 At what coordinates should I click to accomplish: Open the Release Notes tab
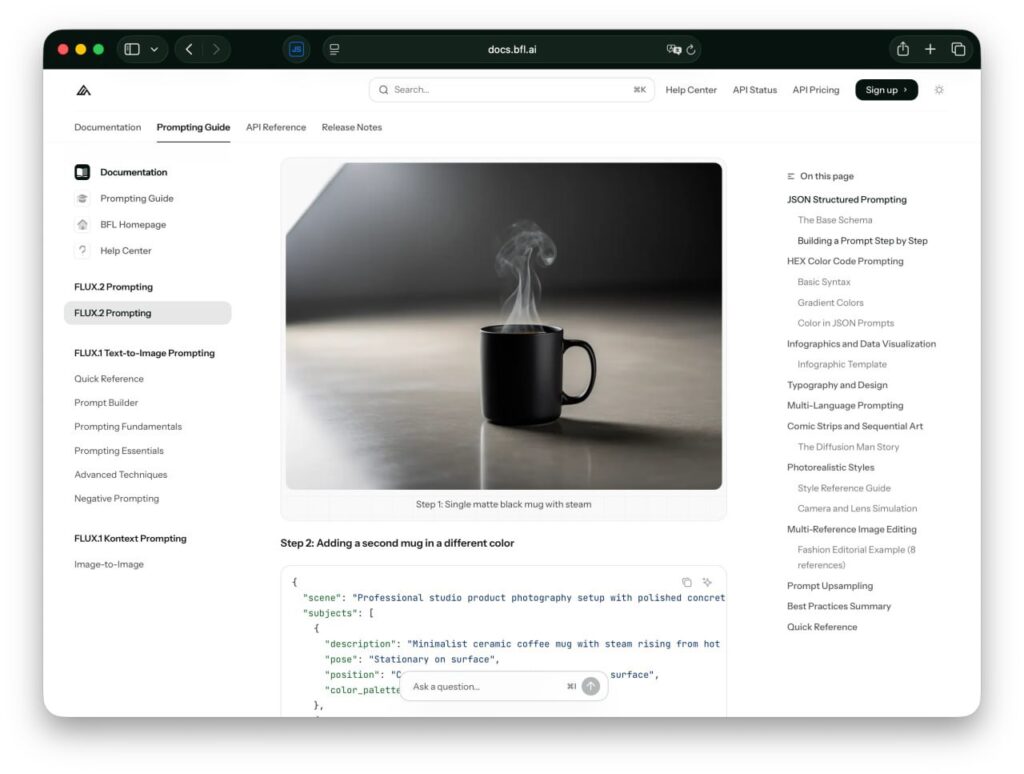pyautogui.click(x=351, y=127)
